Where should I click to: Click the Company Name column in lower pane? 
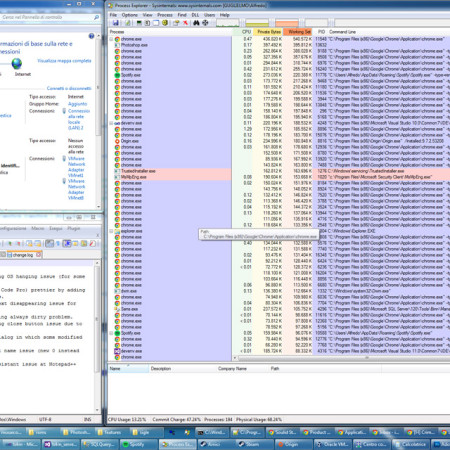[243, 369]
